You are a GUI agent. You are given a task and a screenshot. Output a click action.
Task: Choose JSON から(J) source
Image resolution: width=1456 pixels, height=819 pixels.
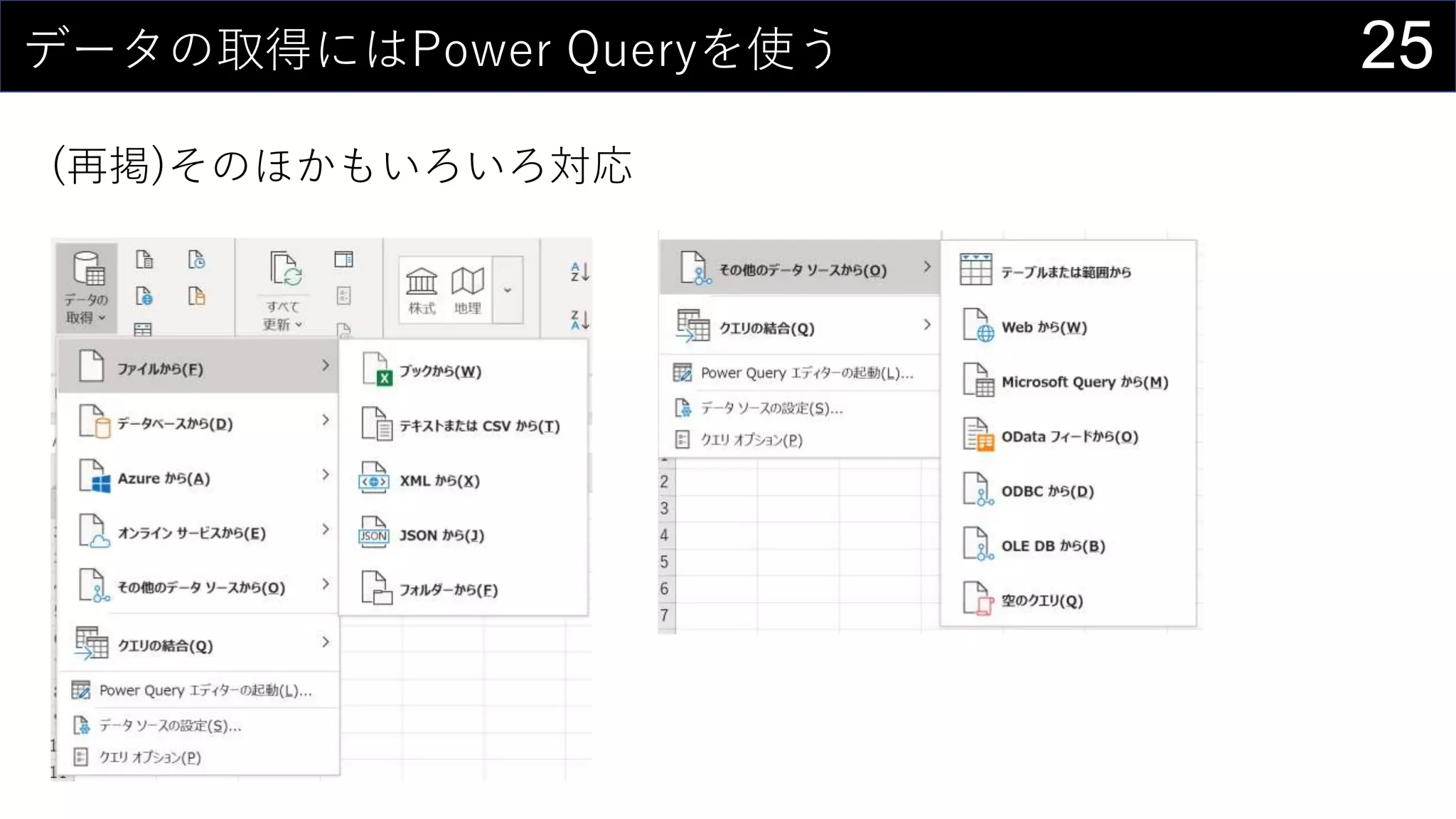pyautogui.click(x=464, y=535)
